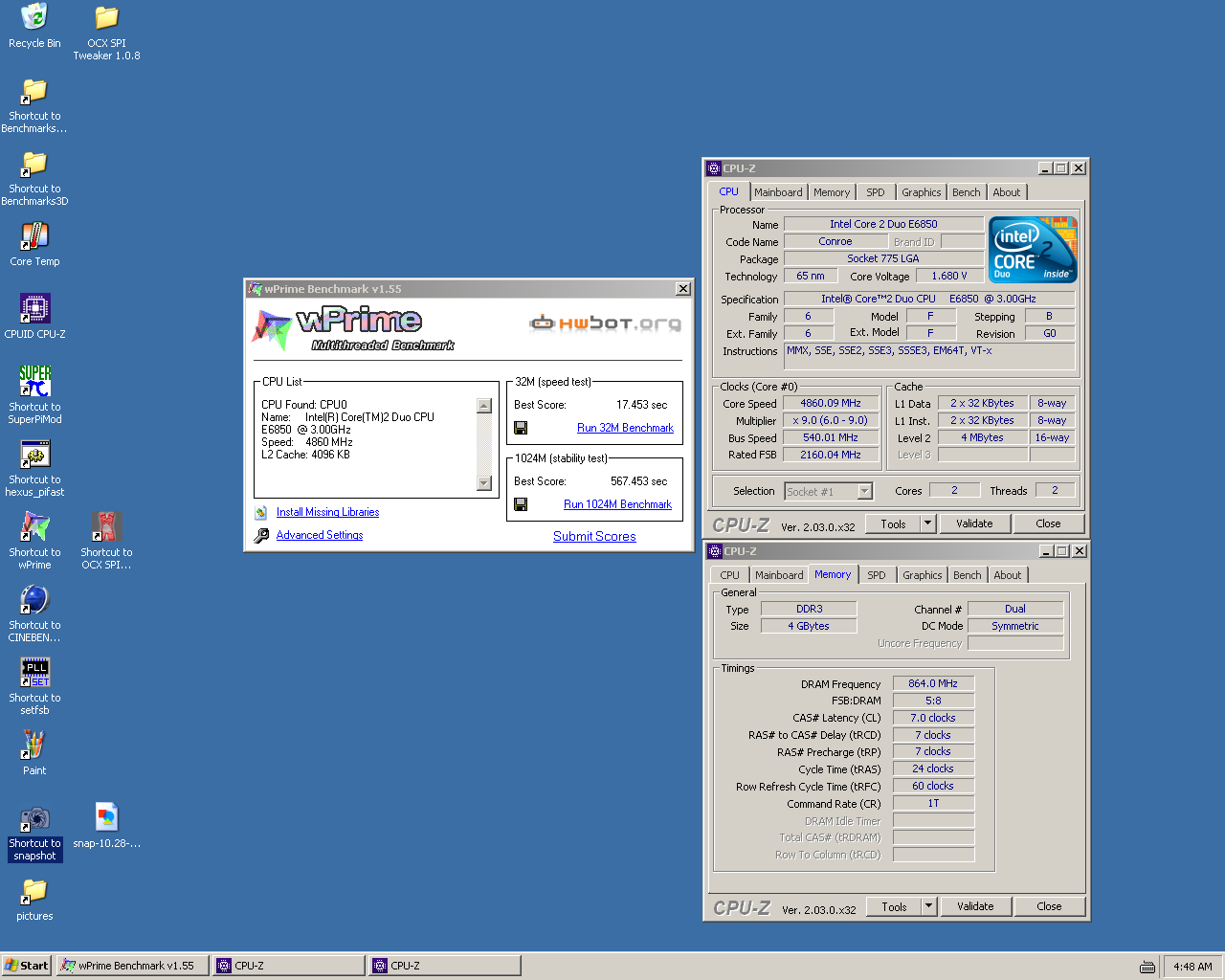Select the Shortcut to Benchmarks3D folder icon
The width and height of the screenshot is (1225, 980).
click(34, 164)
